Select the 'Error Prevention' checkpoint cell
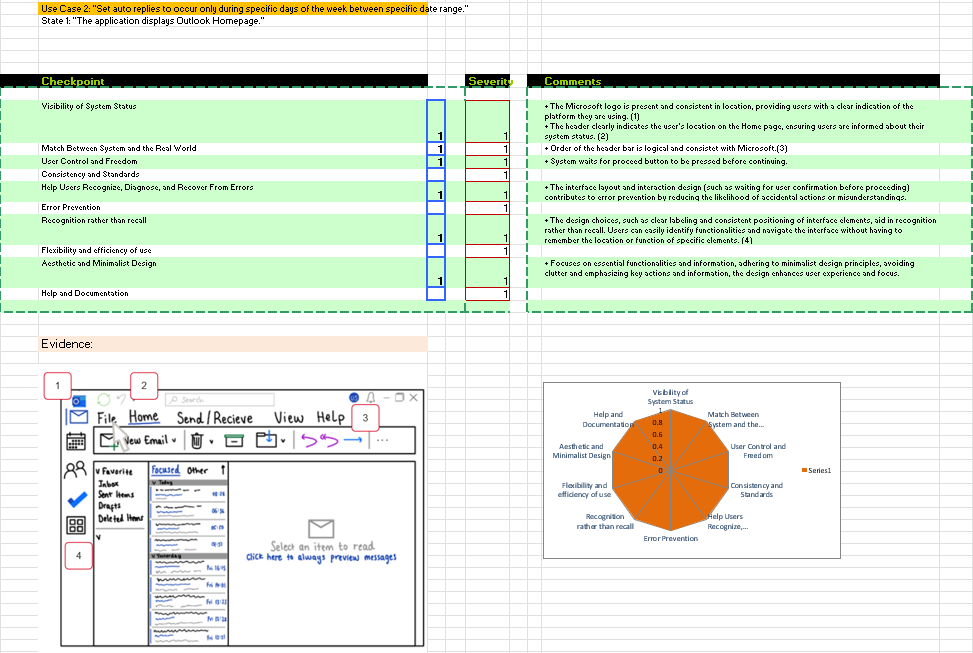The height and width of the screenshot is (653, 973). (x=233, y=208)
